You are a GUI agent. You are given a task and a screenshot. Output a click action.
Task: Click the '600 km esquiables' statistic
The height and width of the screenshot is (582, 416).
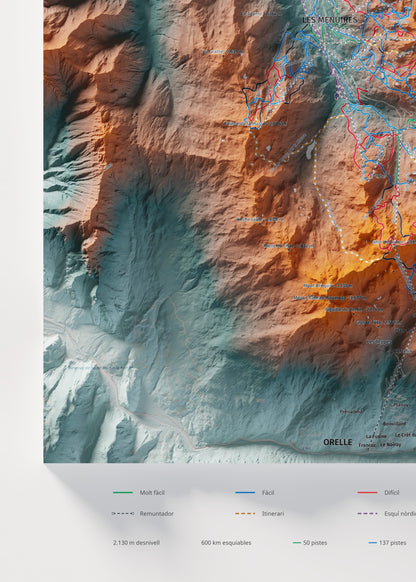226,543
